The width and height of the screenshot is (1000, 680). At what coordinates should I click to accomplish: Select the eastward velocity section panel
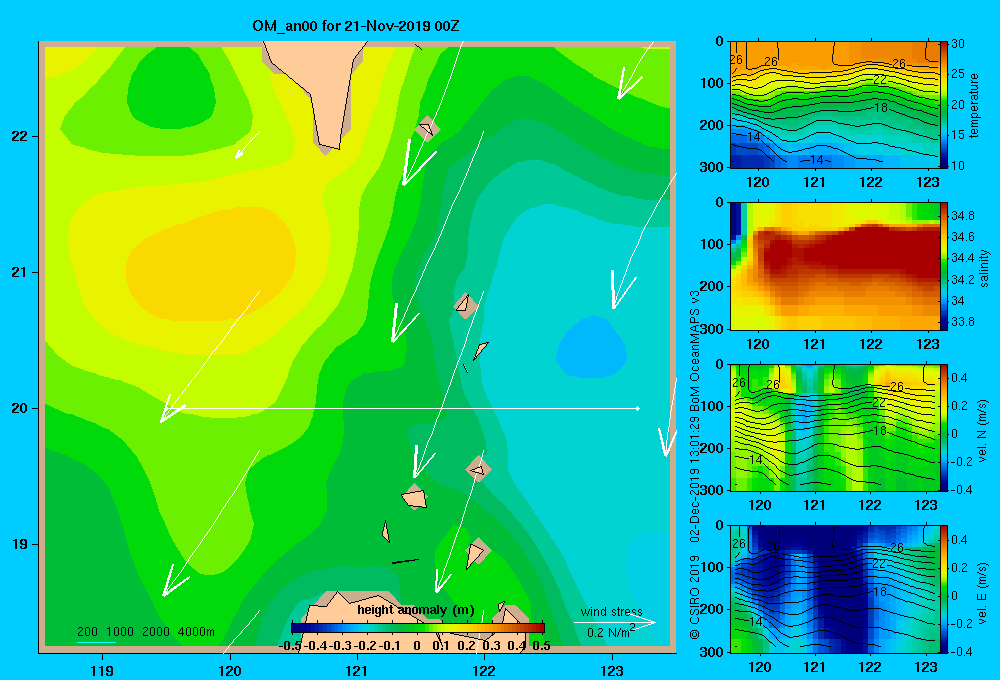834,589
